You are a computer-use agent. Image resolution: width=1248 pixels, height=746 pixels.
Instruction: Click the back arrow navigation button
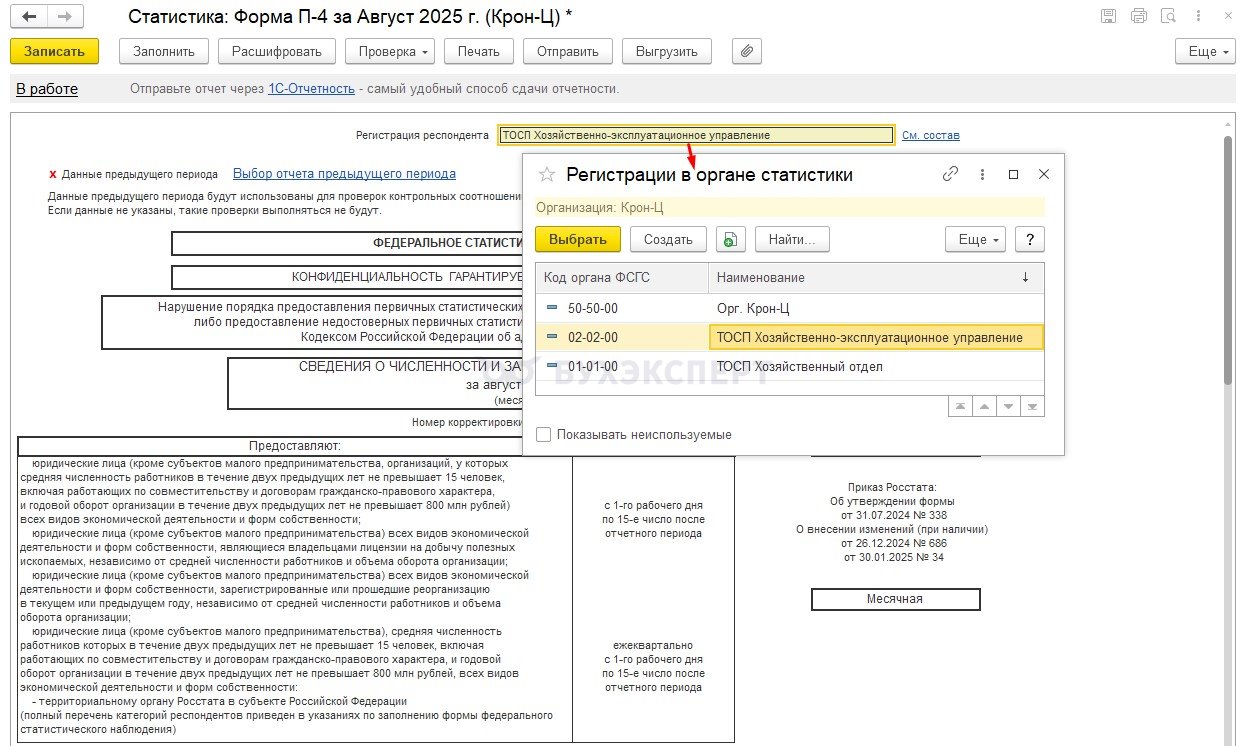[30, 17]
